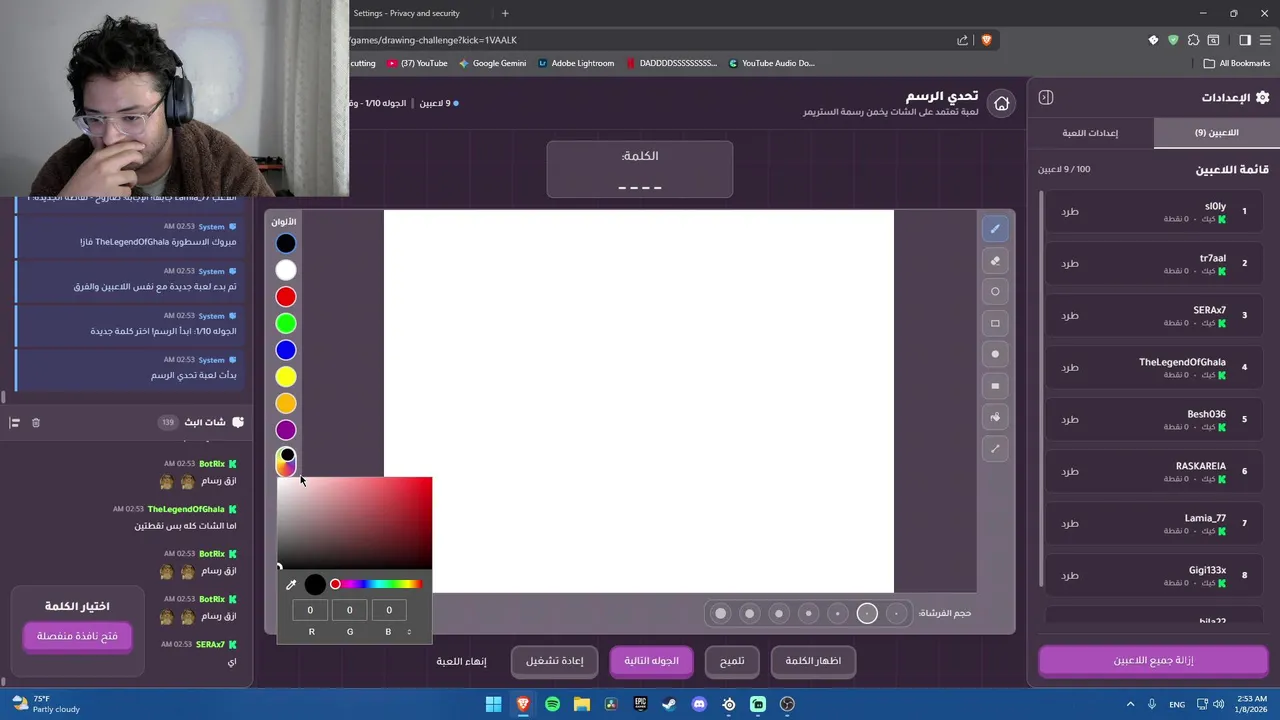Select the smallest brush size circle
Viewport: 1280px width, 720px height.
(x=897, y=614)
